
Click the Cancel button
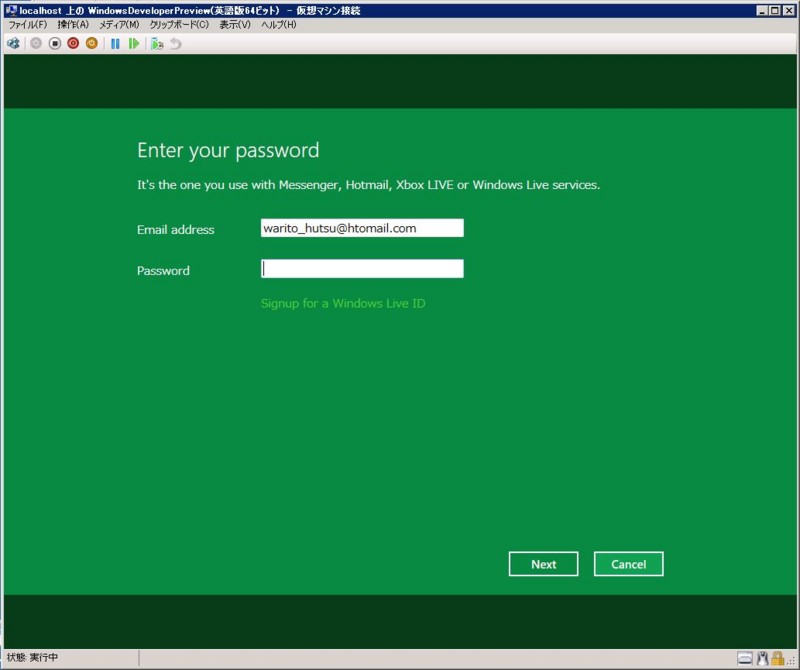(629, 564)
